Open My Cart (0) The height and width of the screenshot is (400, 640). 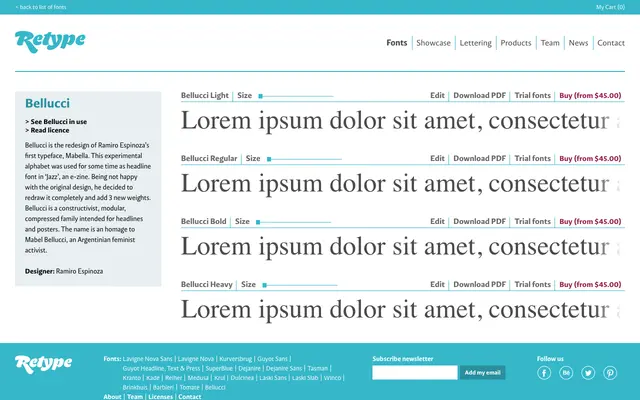coord(610,7)
